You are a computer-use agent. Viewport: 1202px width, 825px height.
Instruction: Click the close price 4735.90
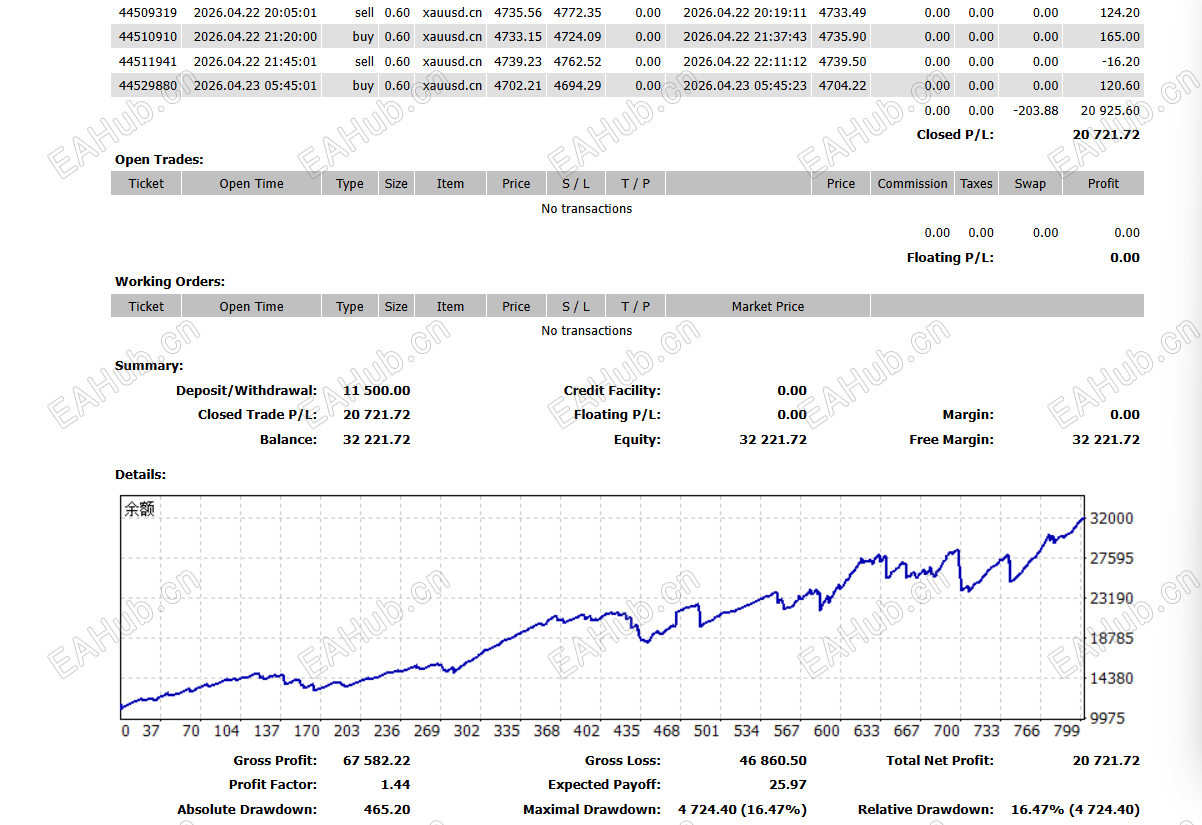(843, 36)
